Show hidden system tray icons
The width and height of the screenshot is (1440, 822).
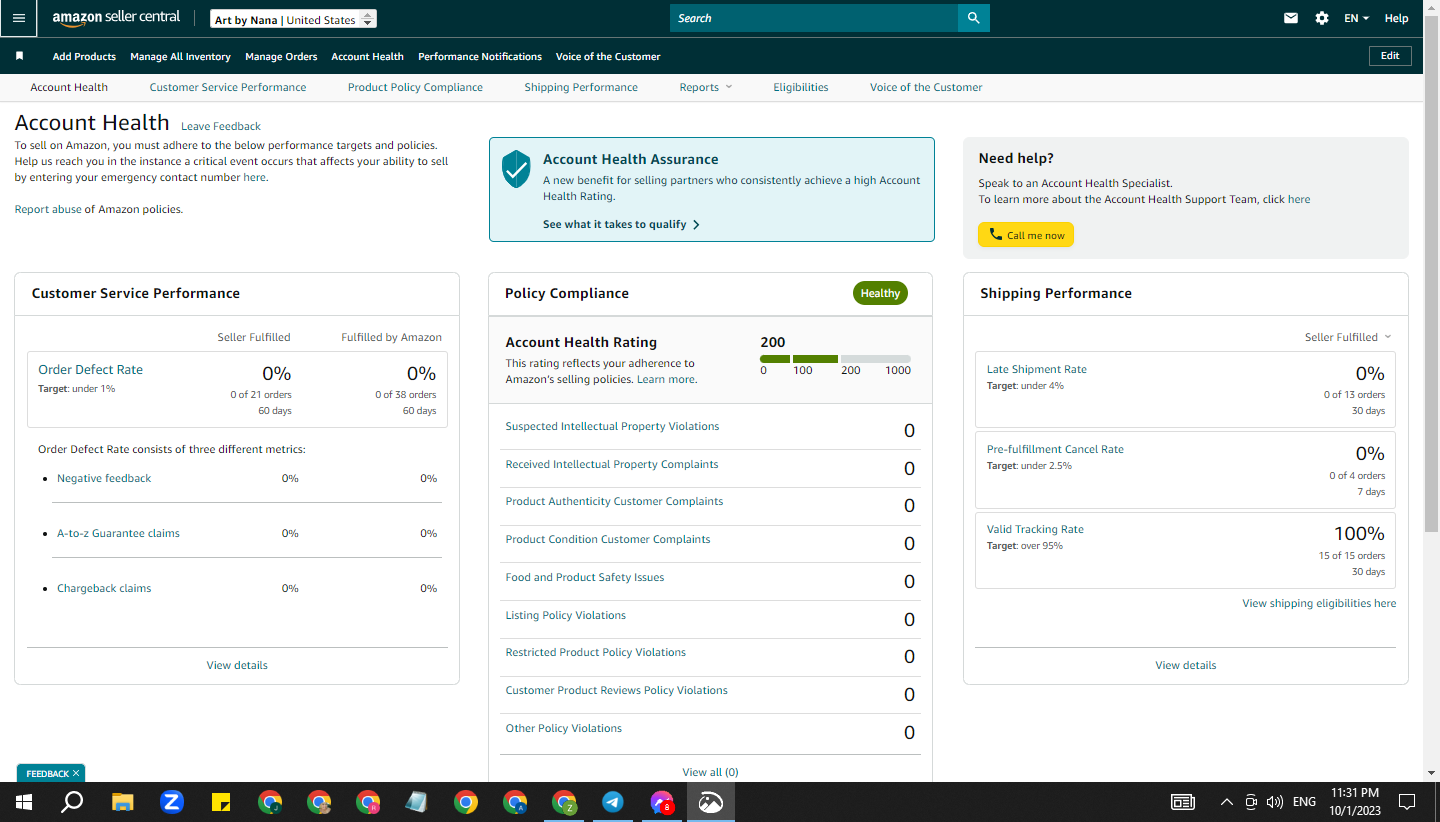1227,802
